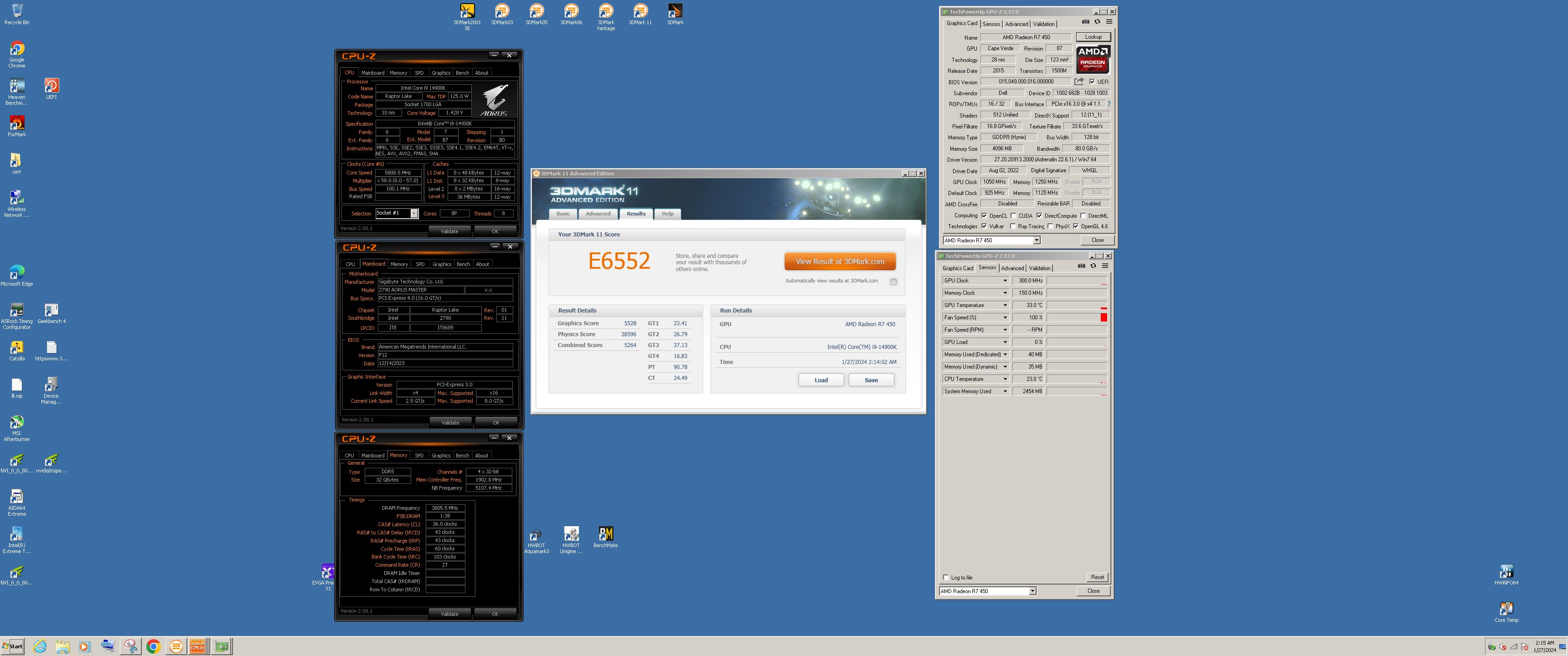Toggle the UEFI checkbox in GPU-Z

tap(1092, 82)
